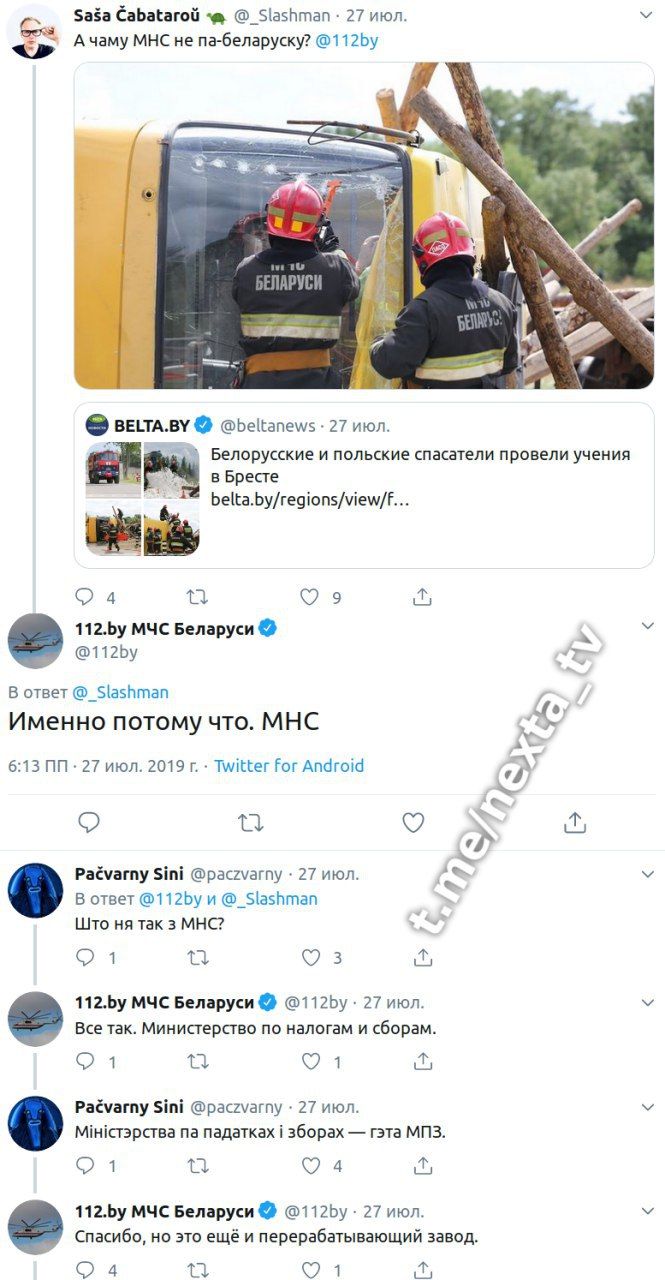Retweet the top tweet by _Slashman
665x1280 pixels.
(x=198, y=597)
